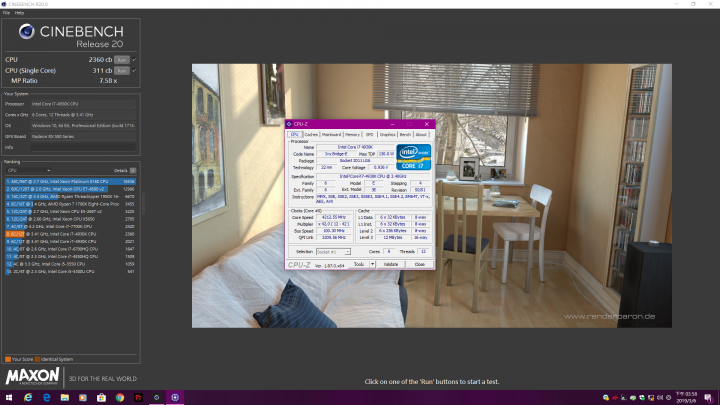Toggle the checkmark beside the CPU test
Screen dimensions: 720x405
134,60
